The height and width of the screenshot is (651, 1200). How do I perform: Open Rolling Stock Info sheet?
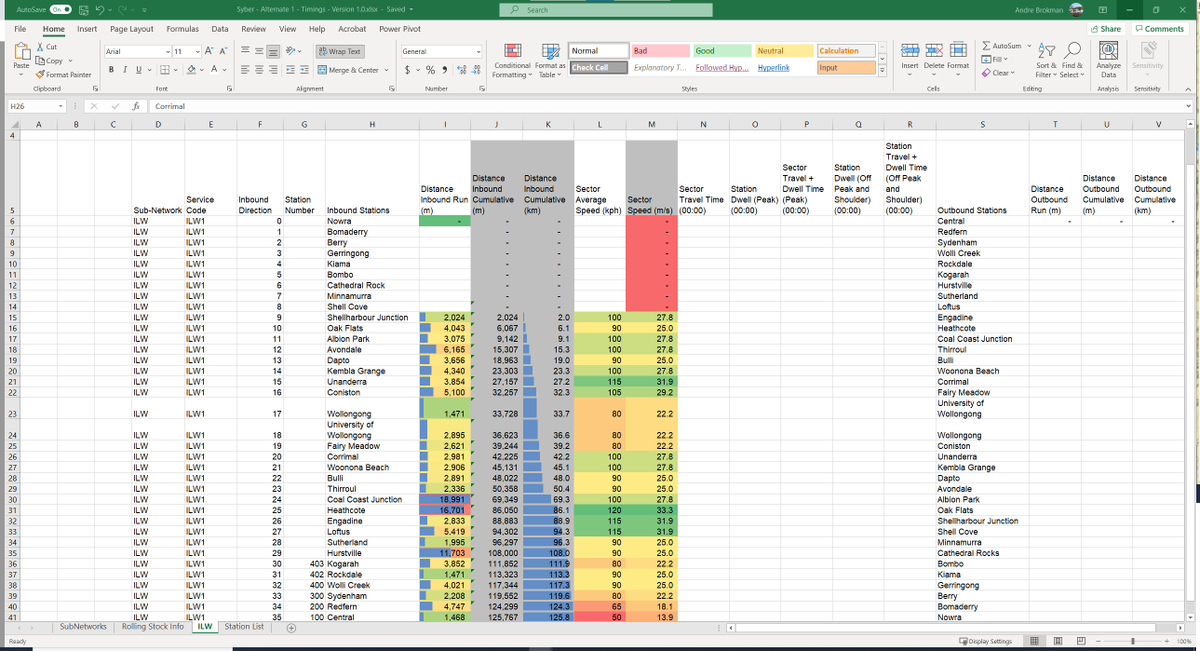[153, 627]
